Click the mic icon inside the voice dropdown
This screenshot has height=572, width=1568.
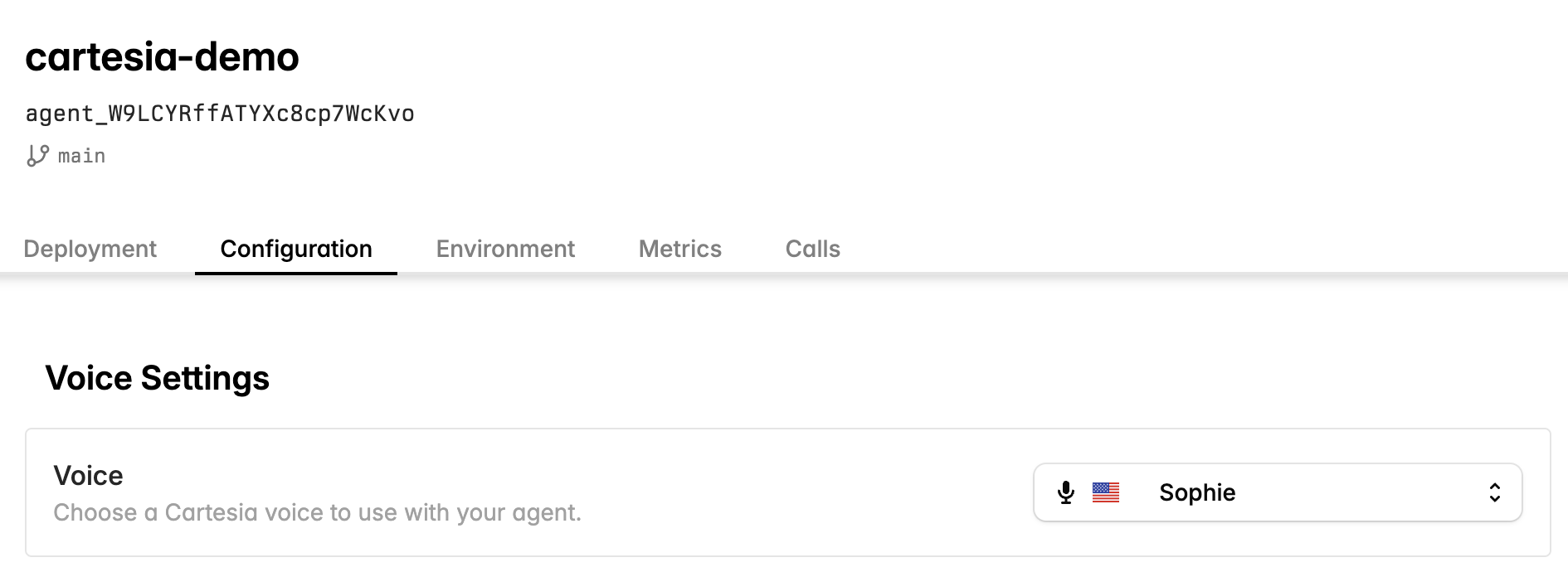tap(1066, 492)
